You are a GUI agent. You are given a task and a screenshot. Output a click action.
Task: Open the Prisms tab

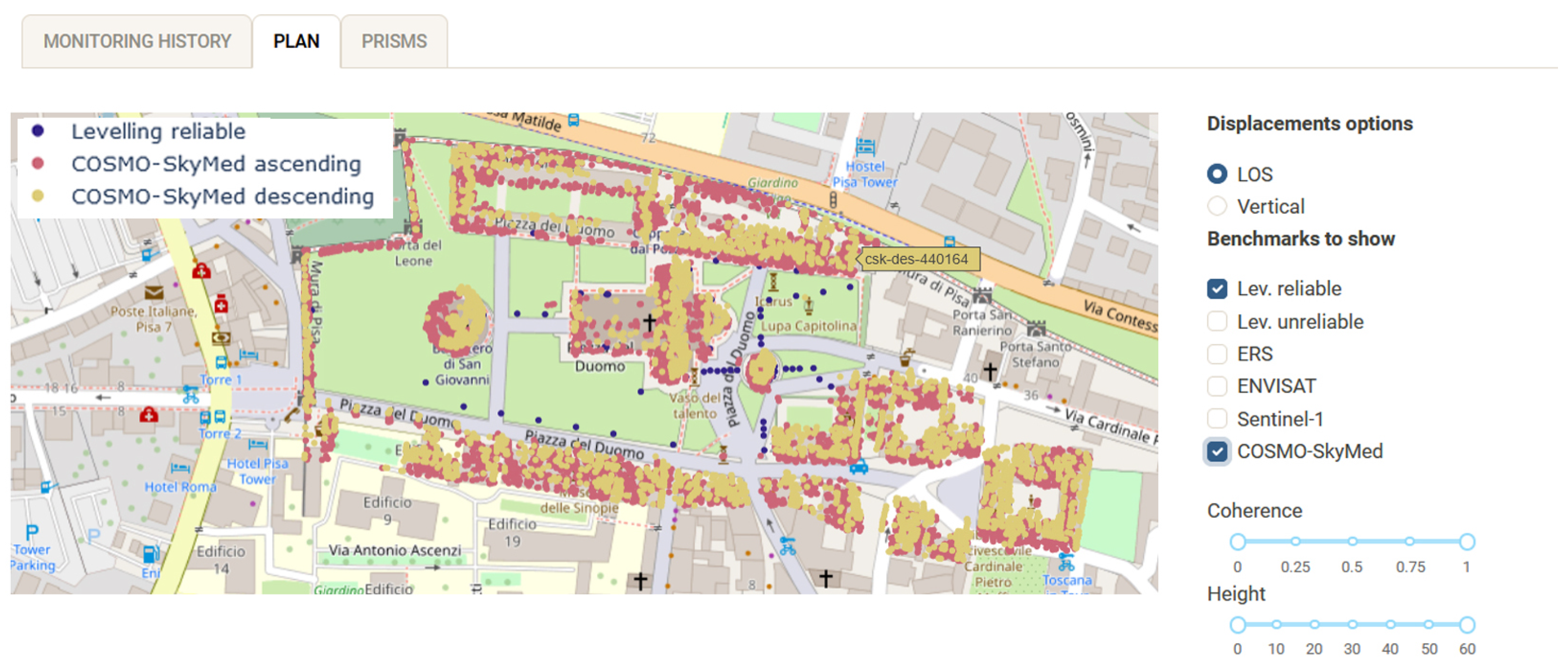394,41
